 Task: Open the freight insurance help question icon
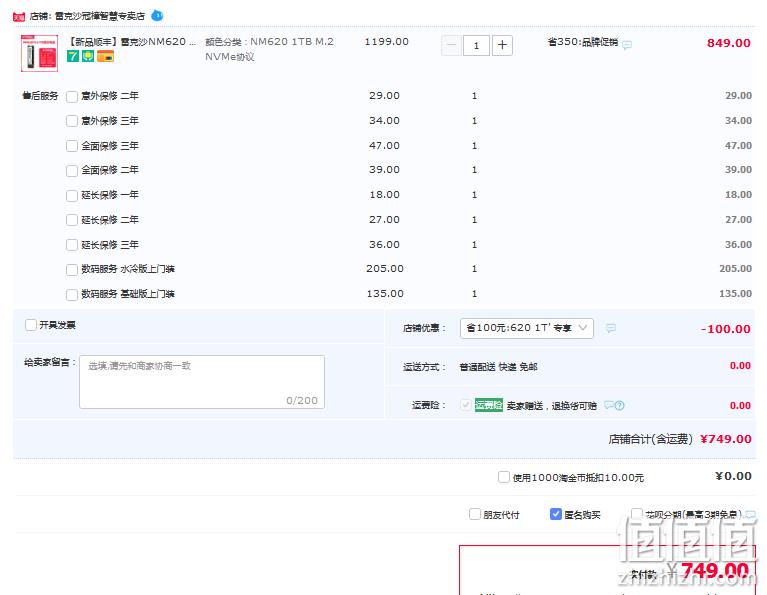click(x=620, y=405)
